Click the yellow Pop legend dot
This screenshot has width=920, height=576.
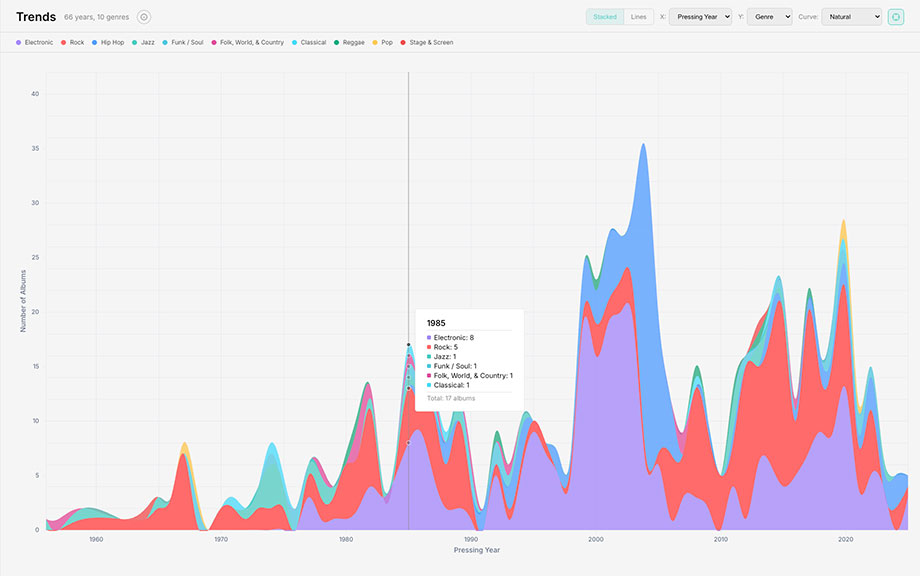(375, 43)
